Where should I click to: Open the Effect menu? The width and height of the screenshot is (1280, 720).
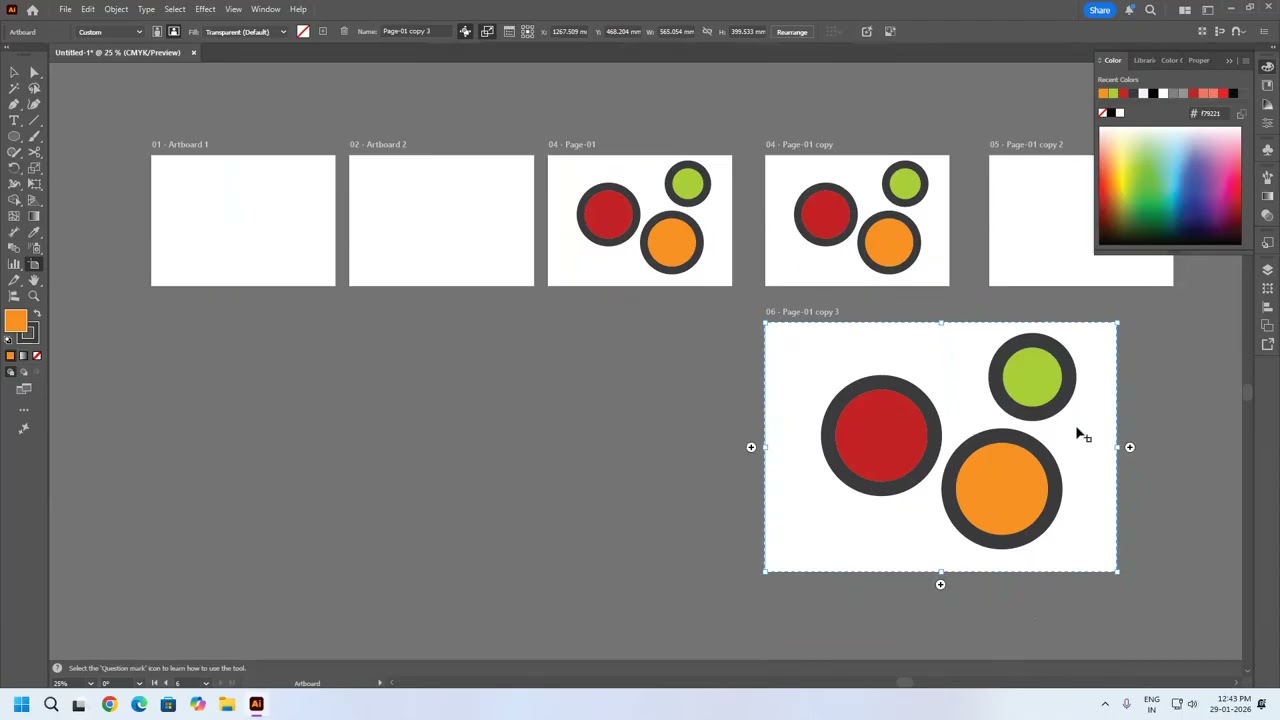(x=205, y=9)
